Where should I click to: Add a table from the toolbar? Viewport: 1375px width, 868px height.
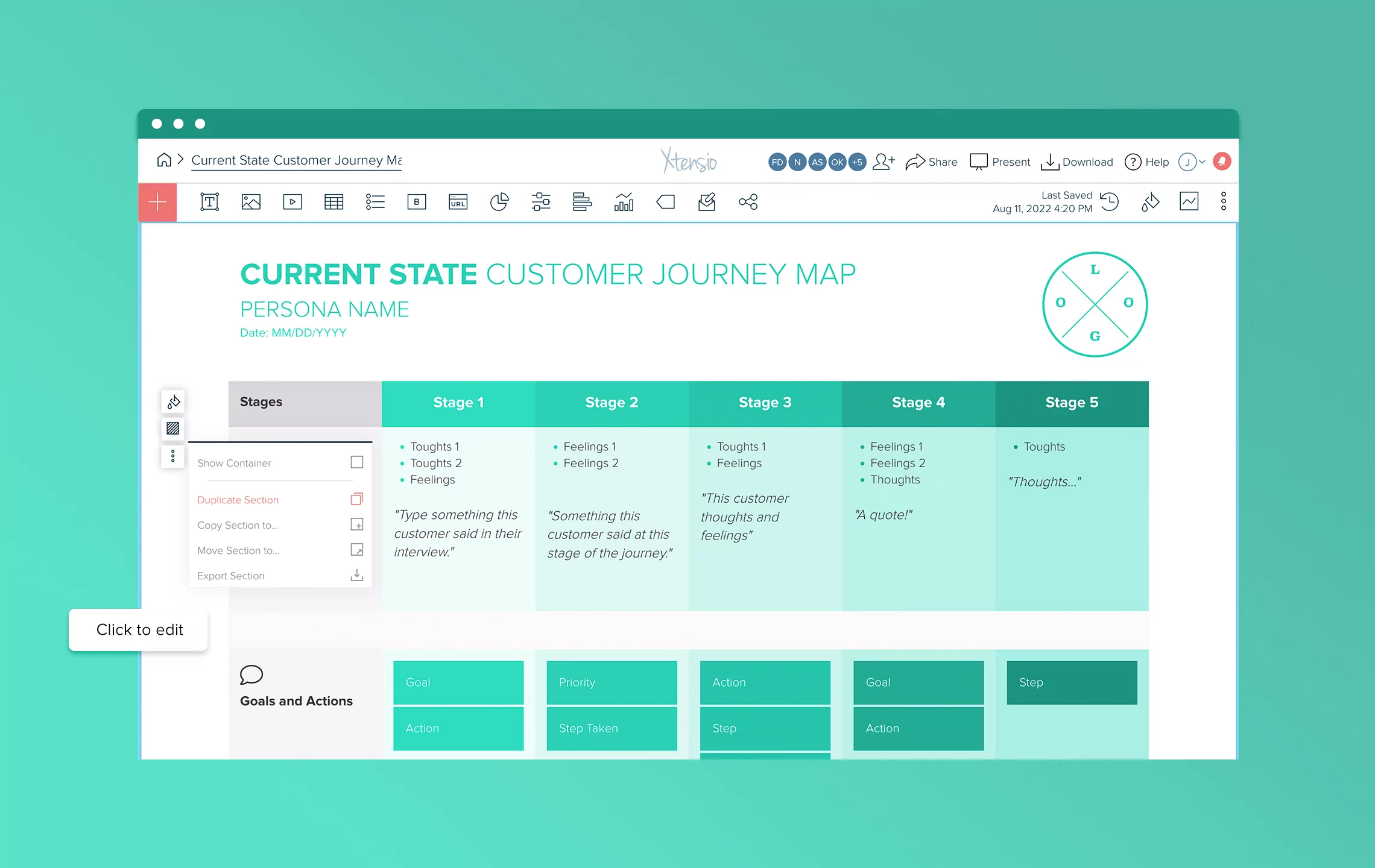coord(333,202)
